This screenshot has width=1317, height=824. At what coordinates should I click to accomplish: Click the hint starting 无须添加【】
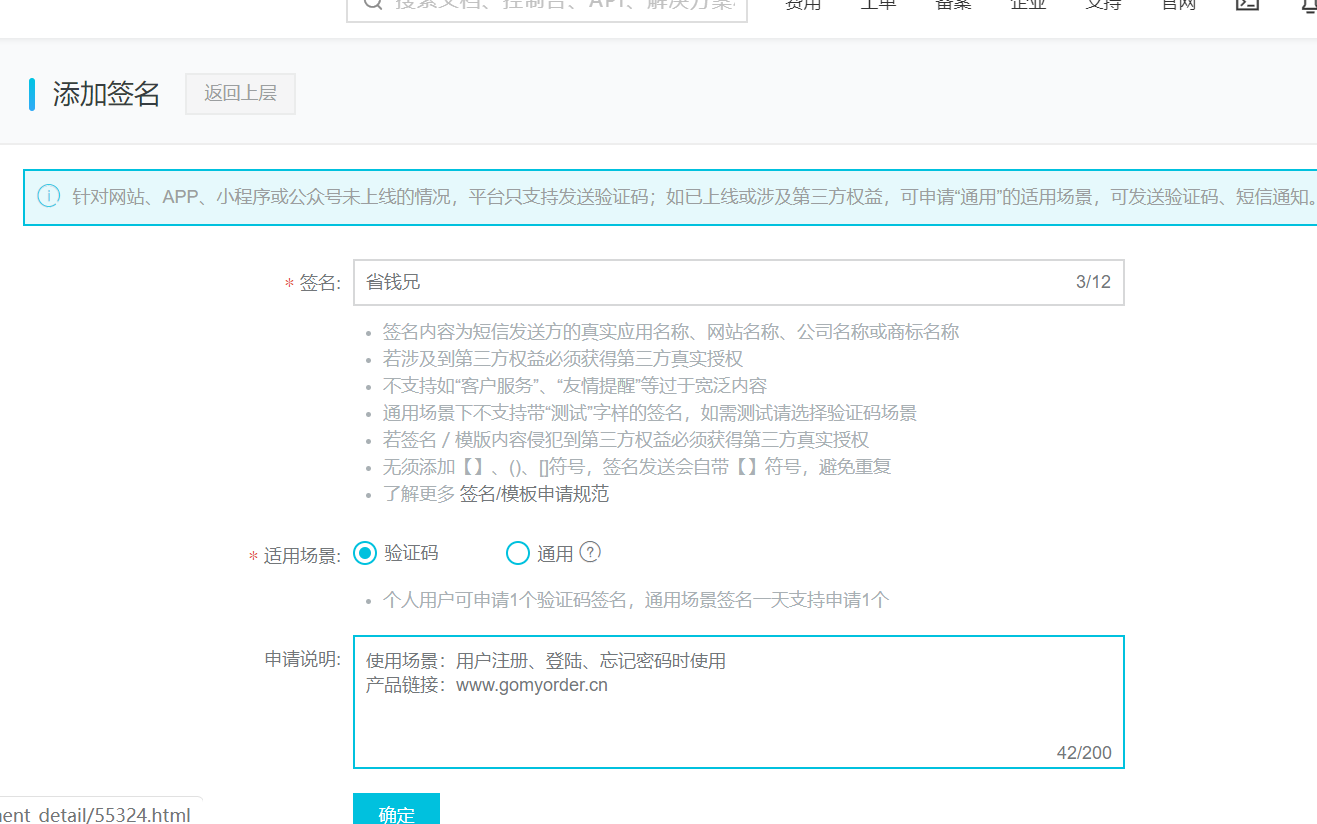(636, 467)
